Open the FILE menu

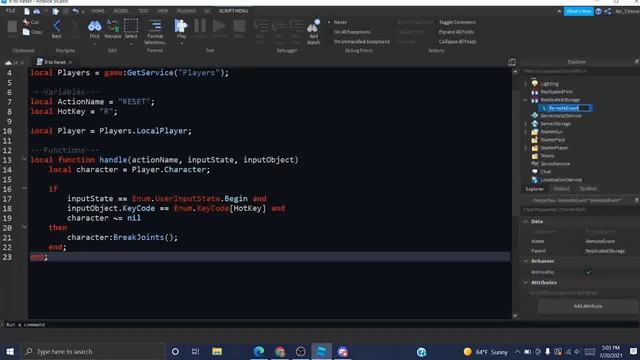(x=11, y=11)
